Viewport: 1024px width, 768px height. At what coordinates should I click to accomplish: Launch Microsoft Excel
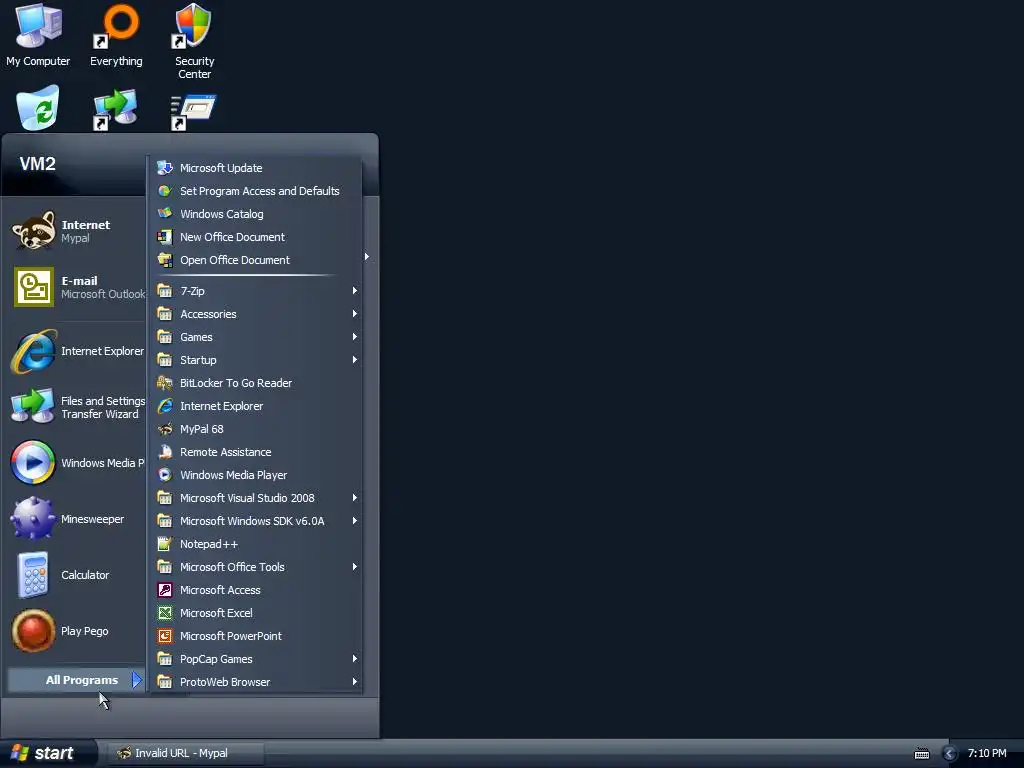(x=255, y=613)
